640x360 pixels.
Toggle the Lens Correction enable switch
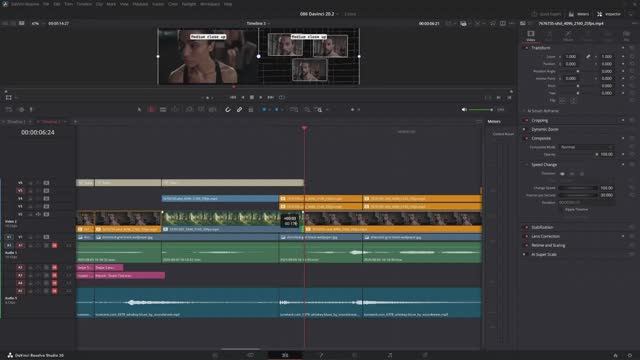(526, 236)
